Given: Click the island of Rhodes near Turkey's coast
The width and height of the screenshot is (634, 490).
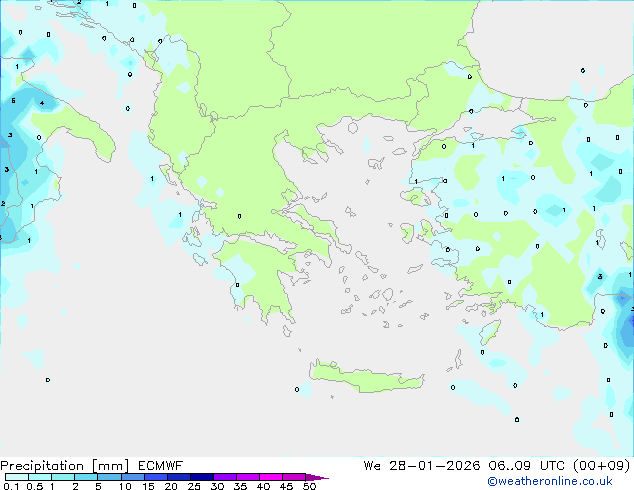Looking at the screenshot, I should 490,333.
